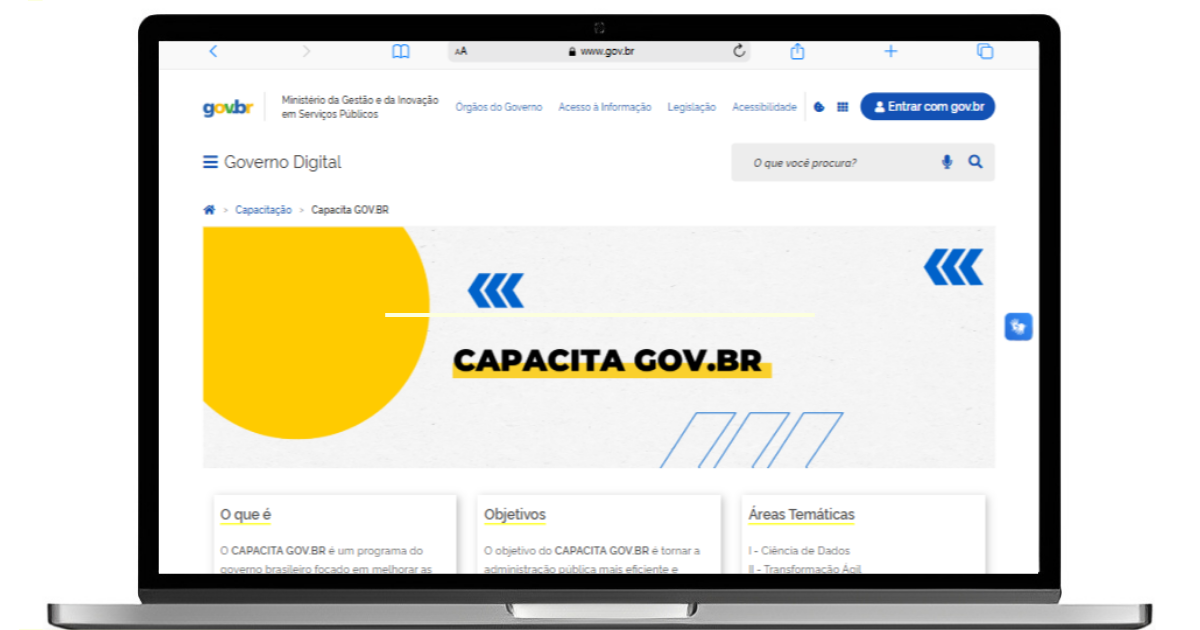Open Acessibilidade link
The height and width of the screenshot is (630, 1200).
[764, 107]
